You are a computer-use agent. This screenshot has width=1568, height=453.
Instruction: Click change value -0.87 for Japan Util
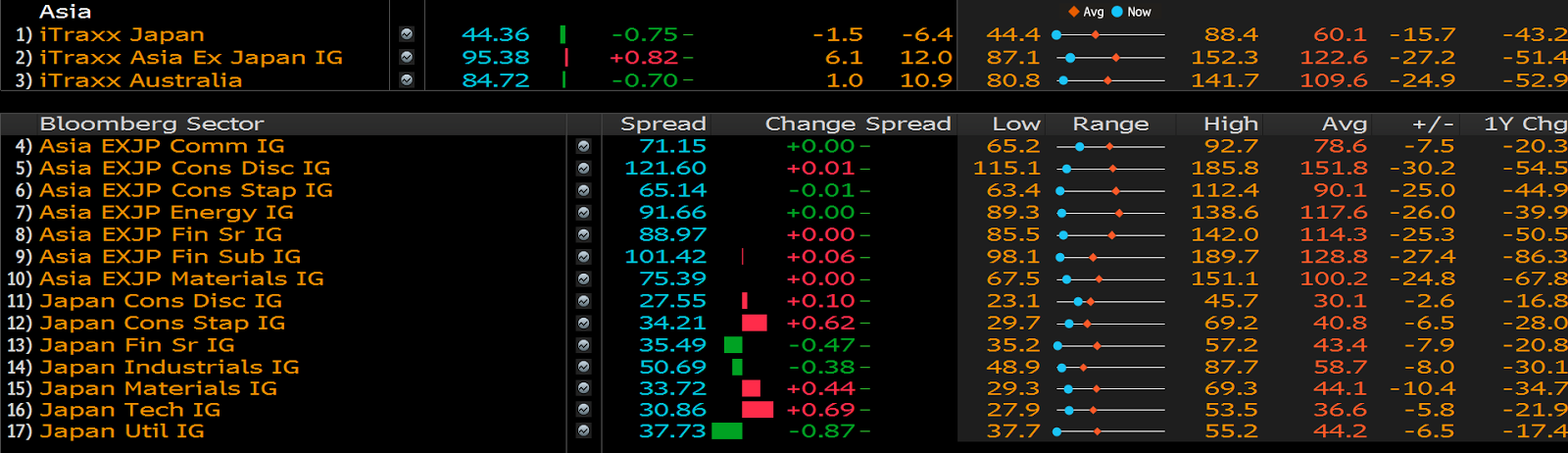tap(821, 431)
